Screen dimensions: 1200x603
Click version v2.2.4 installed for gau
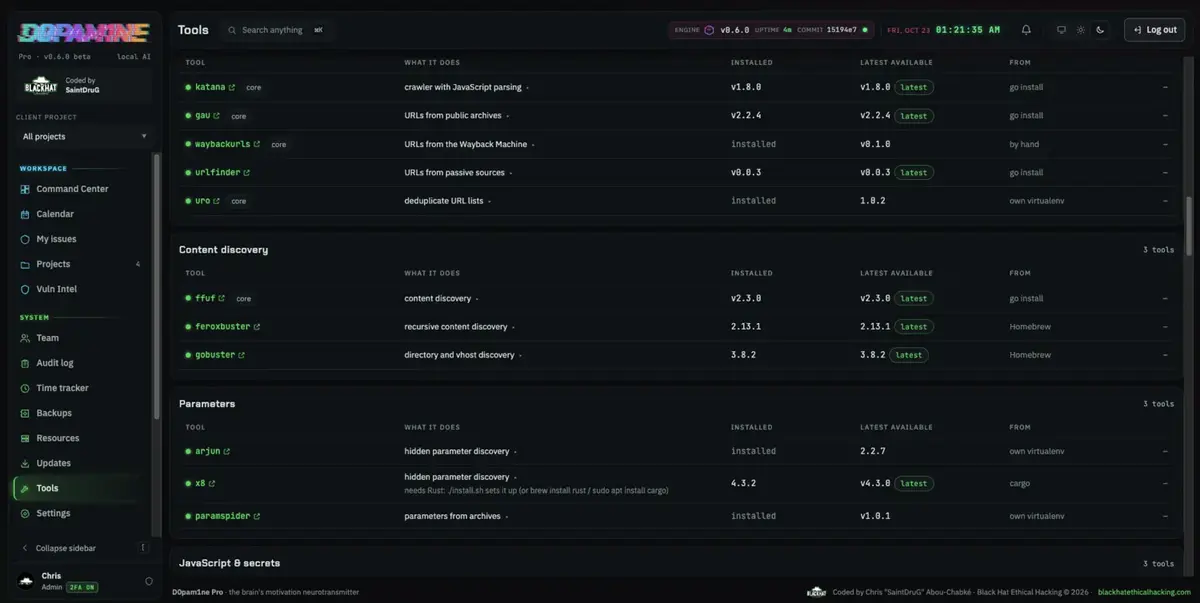click(x=746, y=116)
